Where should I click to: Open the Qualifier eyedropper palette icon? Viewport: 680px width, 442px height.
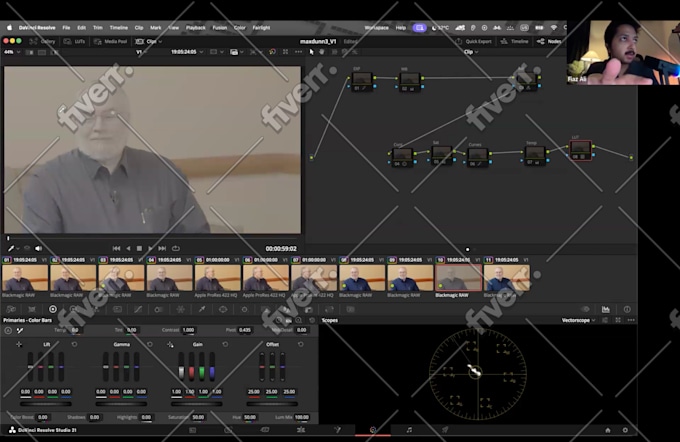202,309
